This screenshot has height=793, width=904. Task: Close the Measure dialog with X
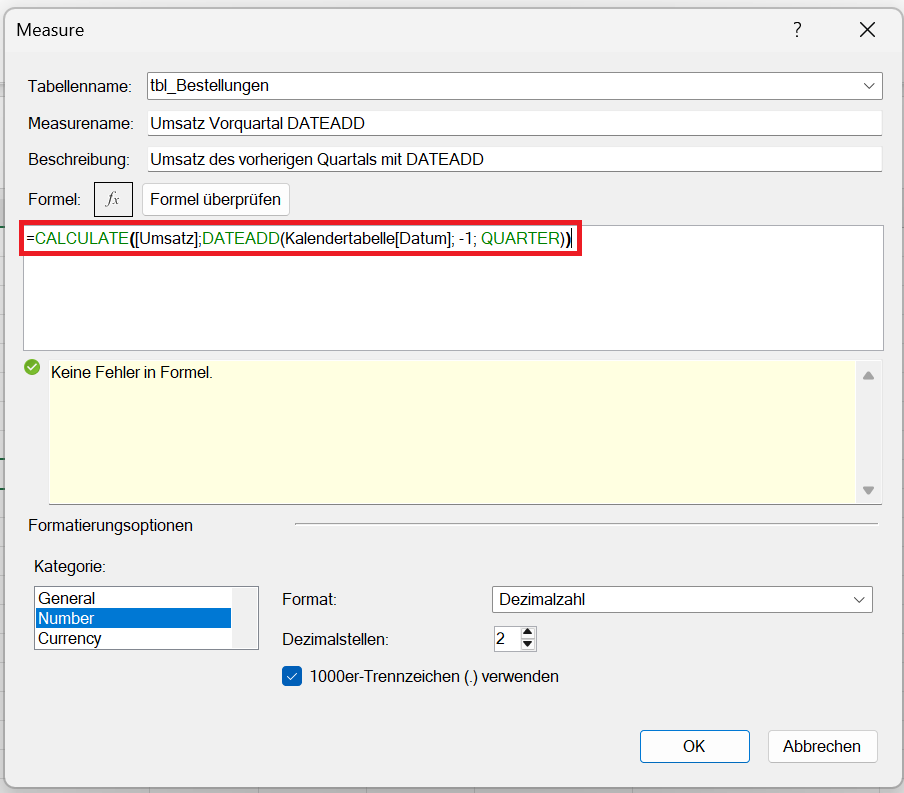[x=867, y=30]
